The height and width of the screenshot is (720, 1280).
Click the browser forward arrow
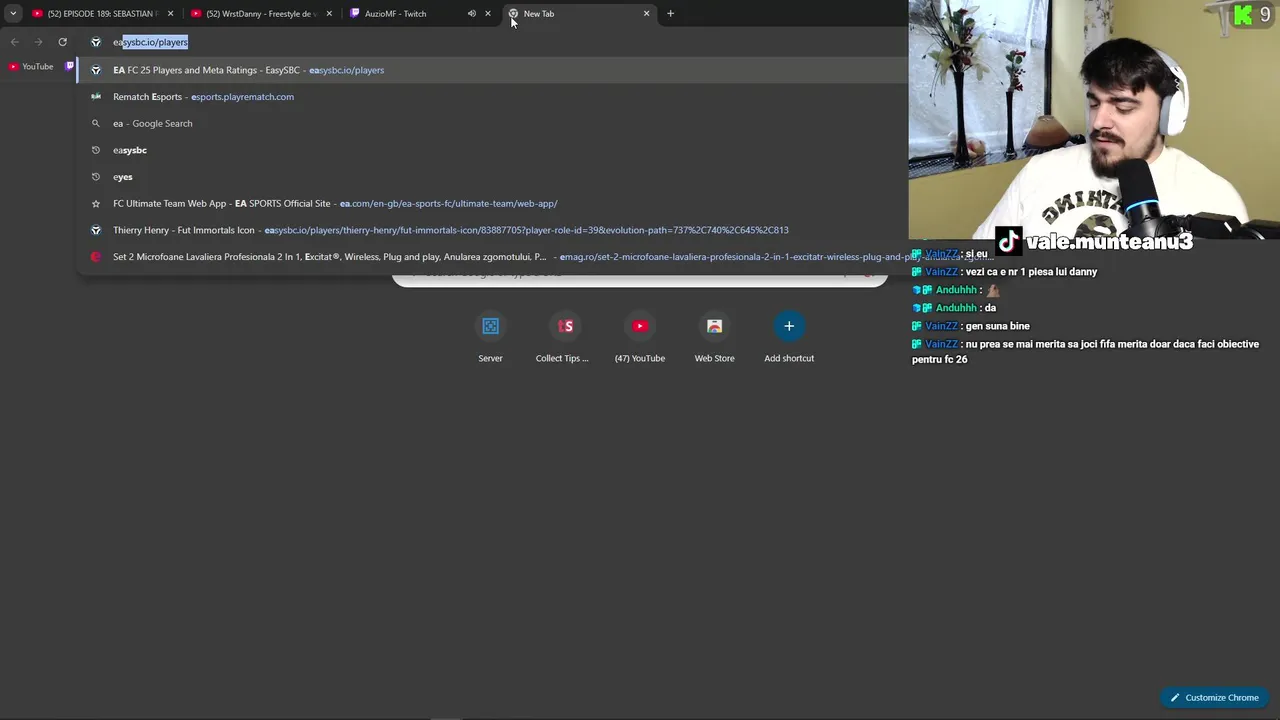[x=39, y=42]
